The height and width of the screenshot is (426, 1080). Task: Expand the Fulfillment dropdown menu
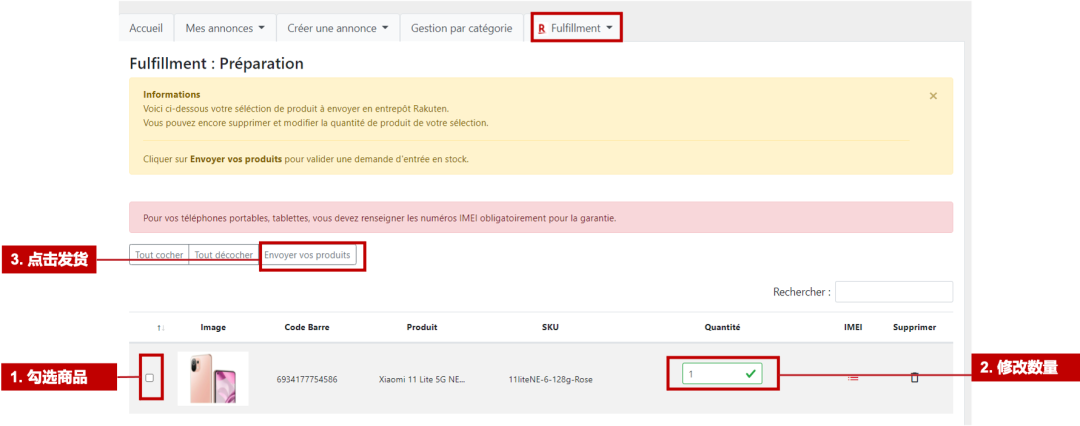click(x=576, y=28)
